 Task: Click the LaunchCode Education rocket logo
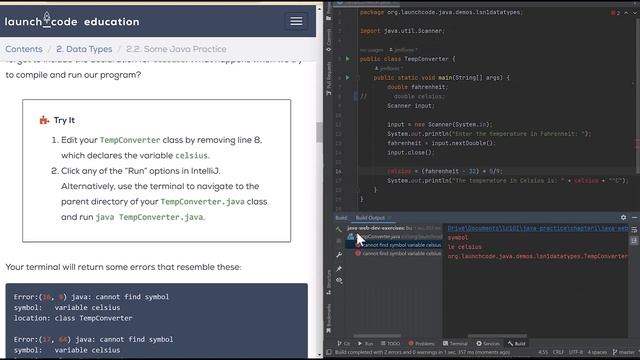tap(47, 20)
